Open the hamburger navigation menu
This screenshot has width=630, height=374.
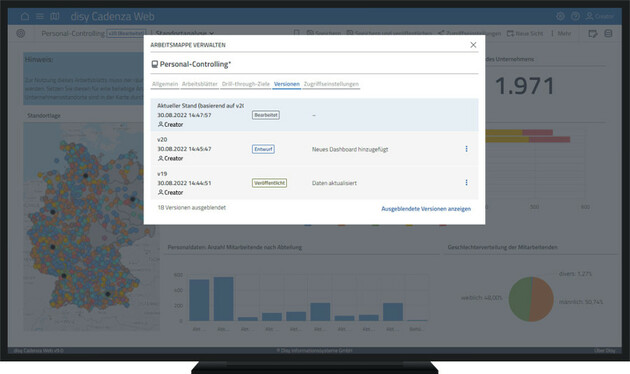tap(40, 16)
